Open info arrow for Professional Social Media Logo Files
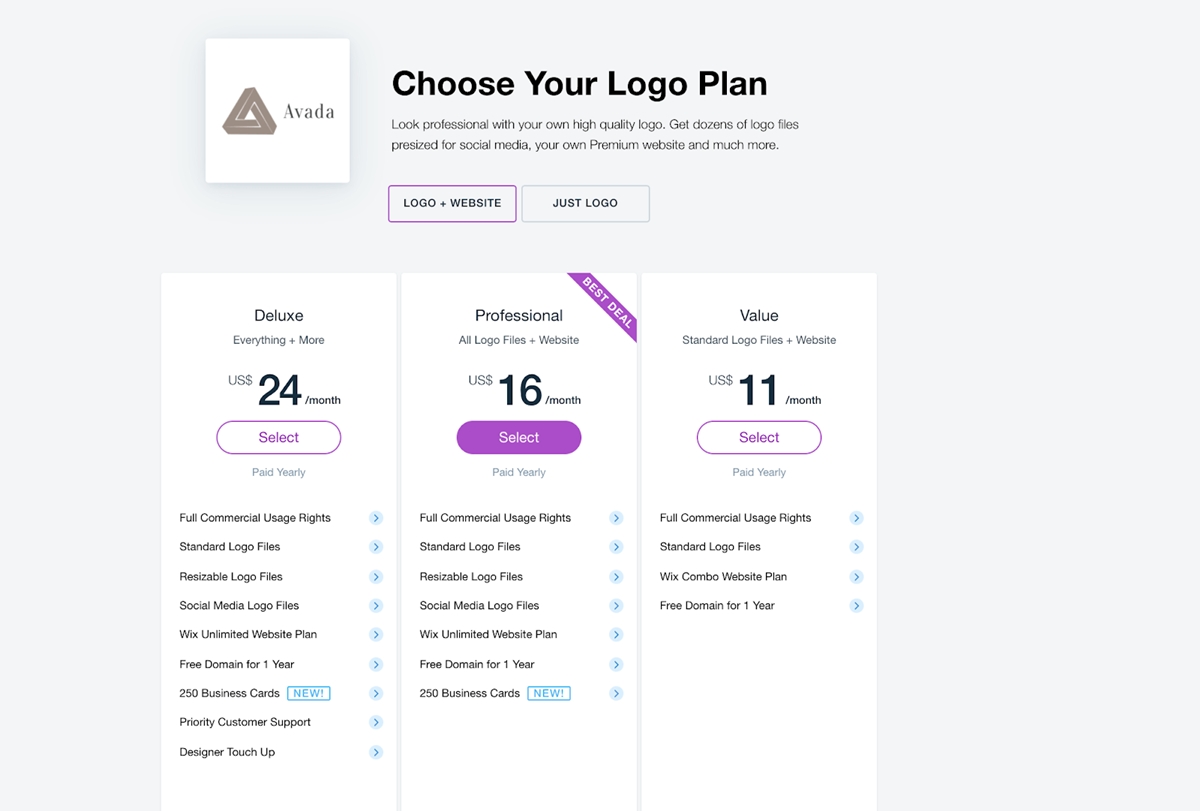 [616, 606]
